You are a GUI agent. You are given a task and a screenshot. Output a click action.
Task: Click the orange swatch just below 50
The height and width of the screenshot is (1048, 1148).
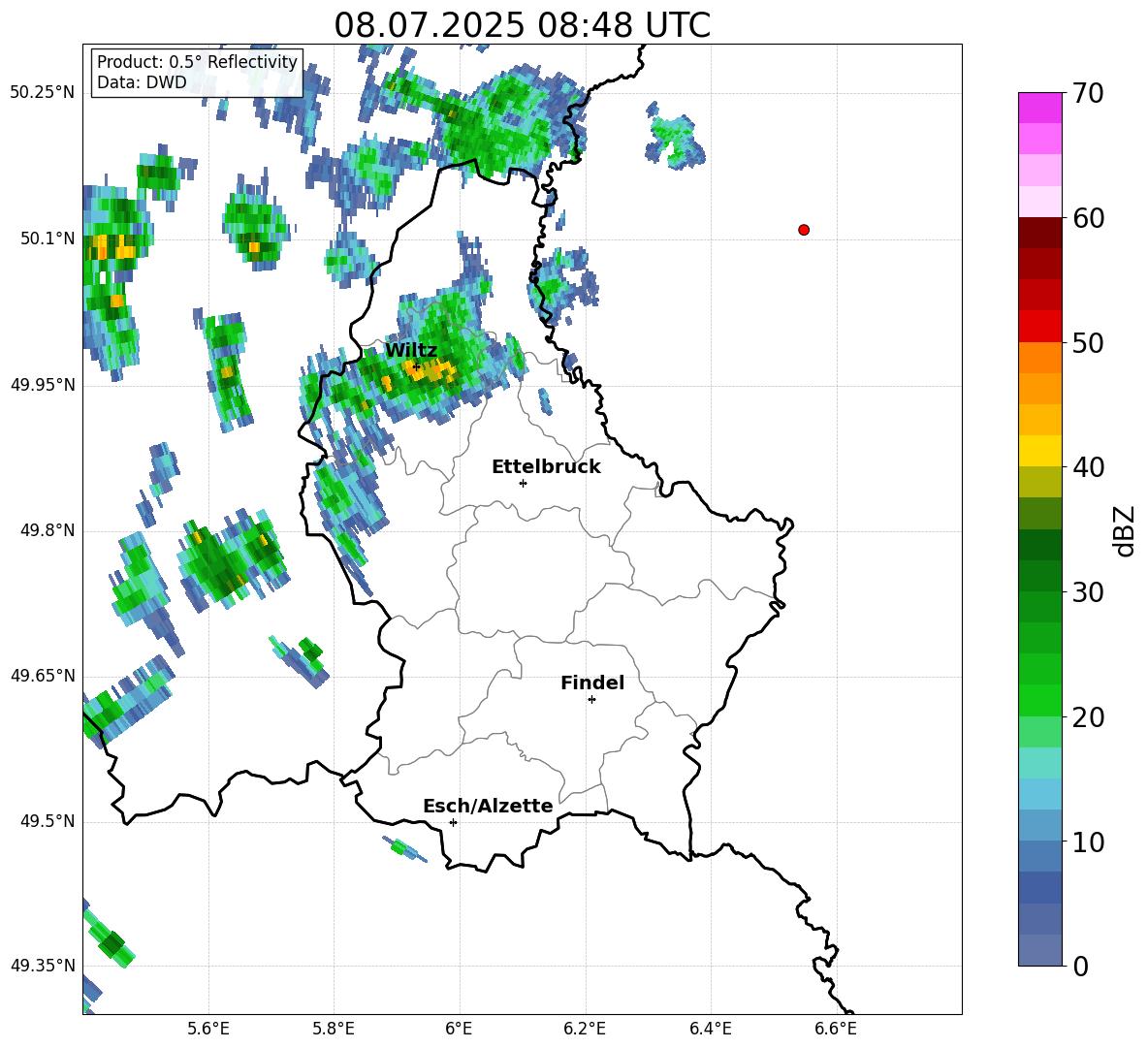coord(1039,358)
